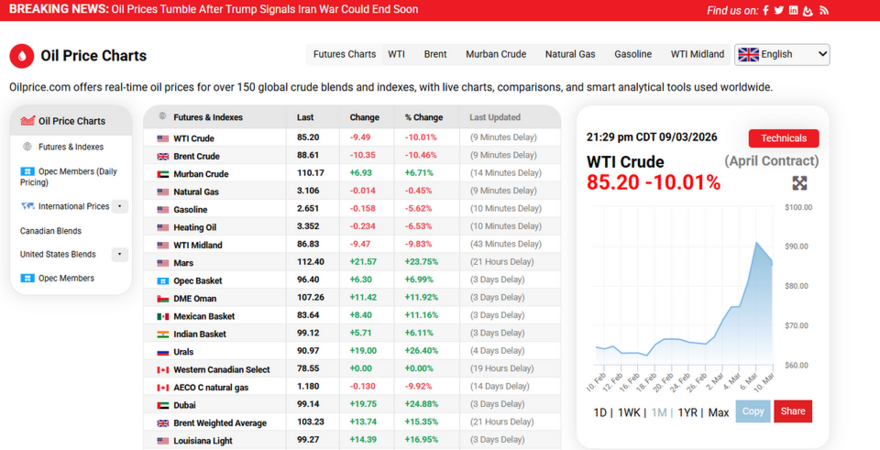This screenshot has height=450, width=880.
Task: Click the Copy button under chart
Action: [x=752, y=411]
